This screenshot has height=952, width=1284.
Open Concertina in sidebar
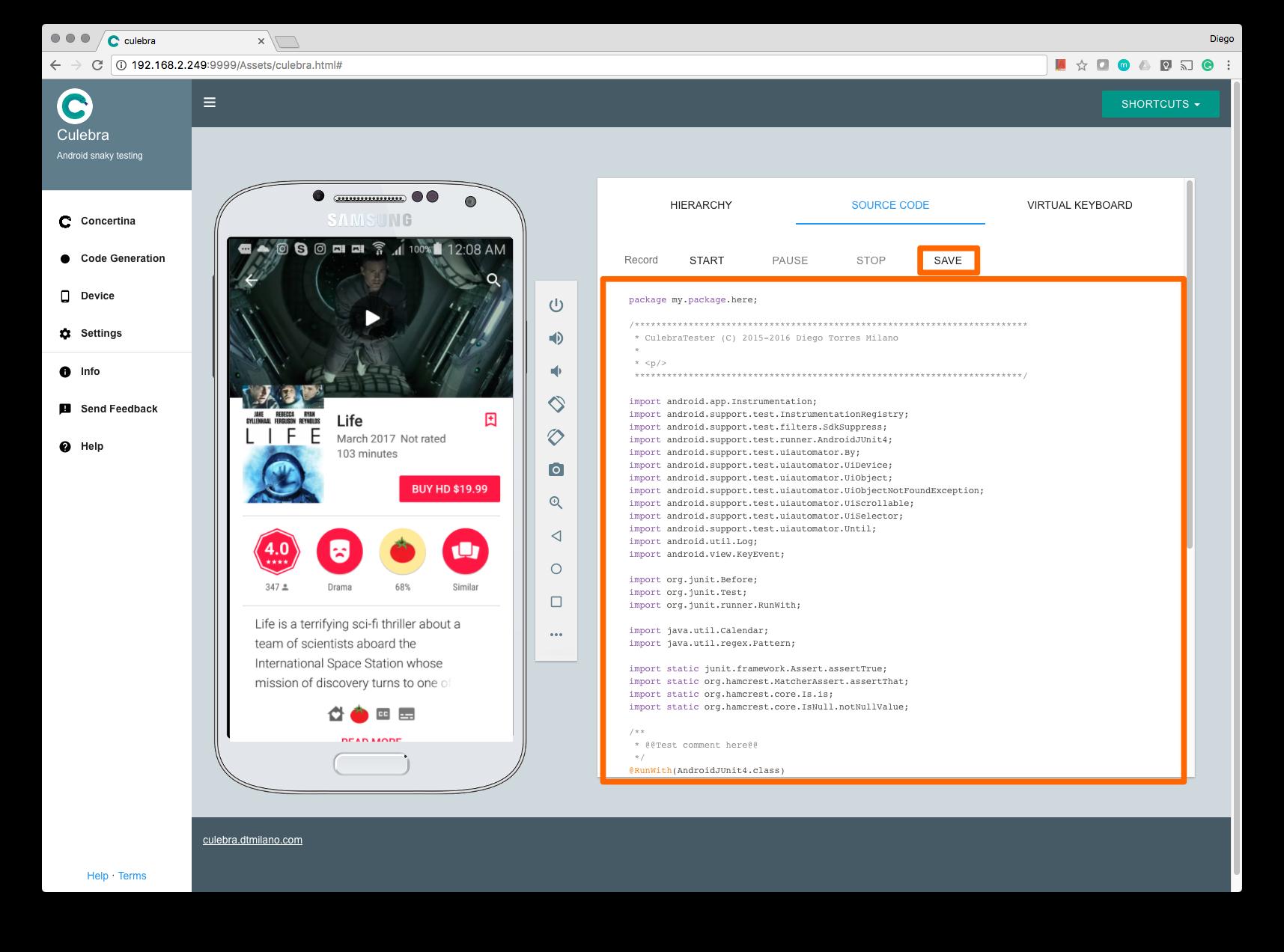[x=108, y=221]
